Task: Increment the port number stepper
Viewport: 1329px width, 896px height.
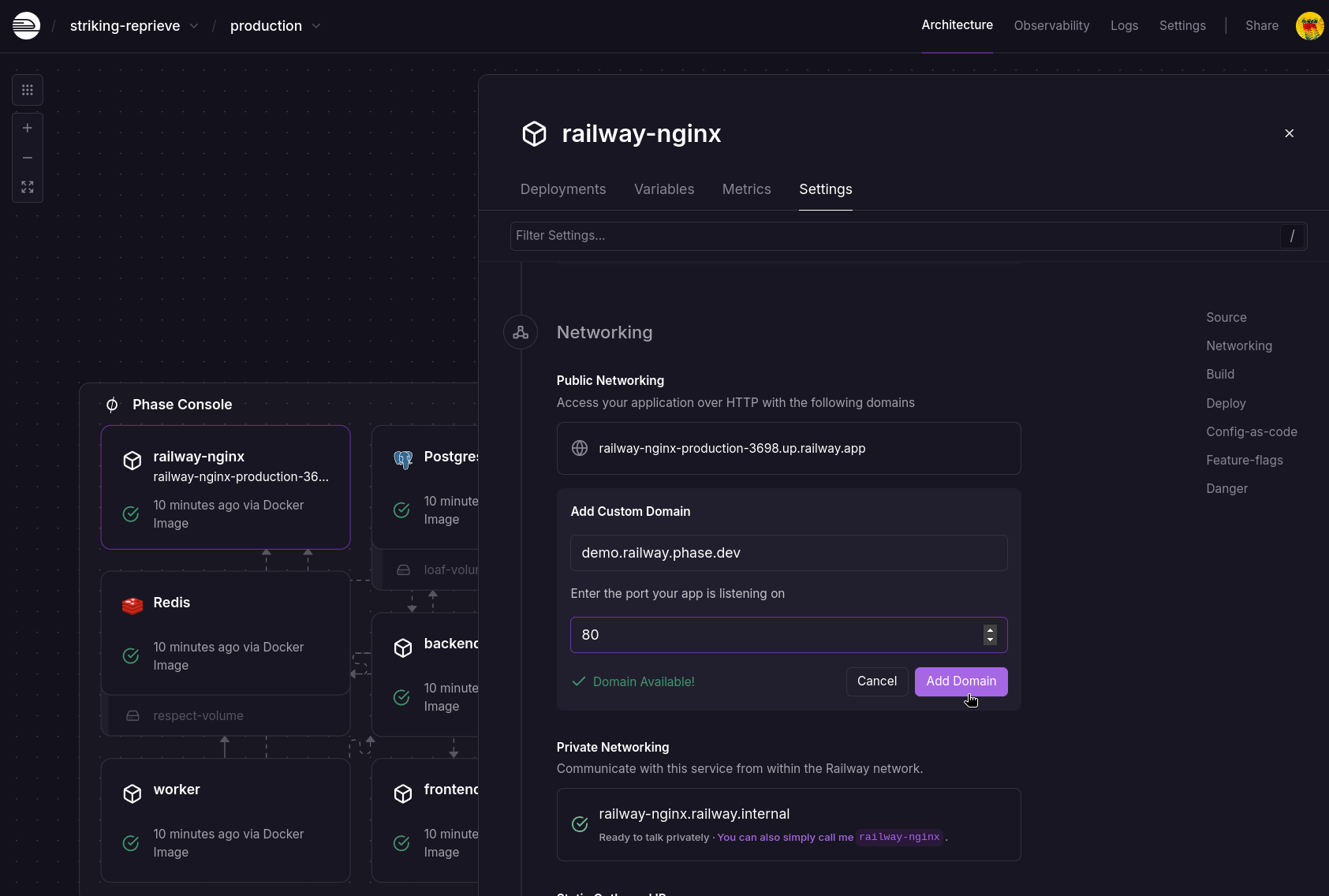Action: coord(990,629)
